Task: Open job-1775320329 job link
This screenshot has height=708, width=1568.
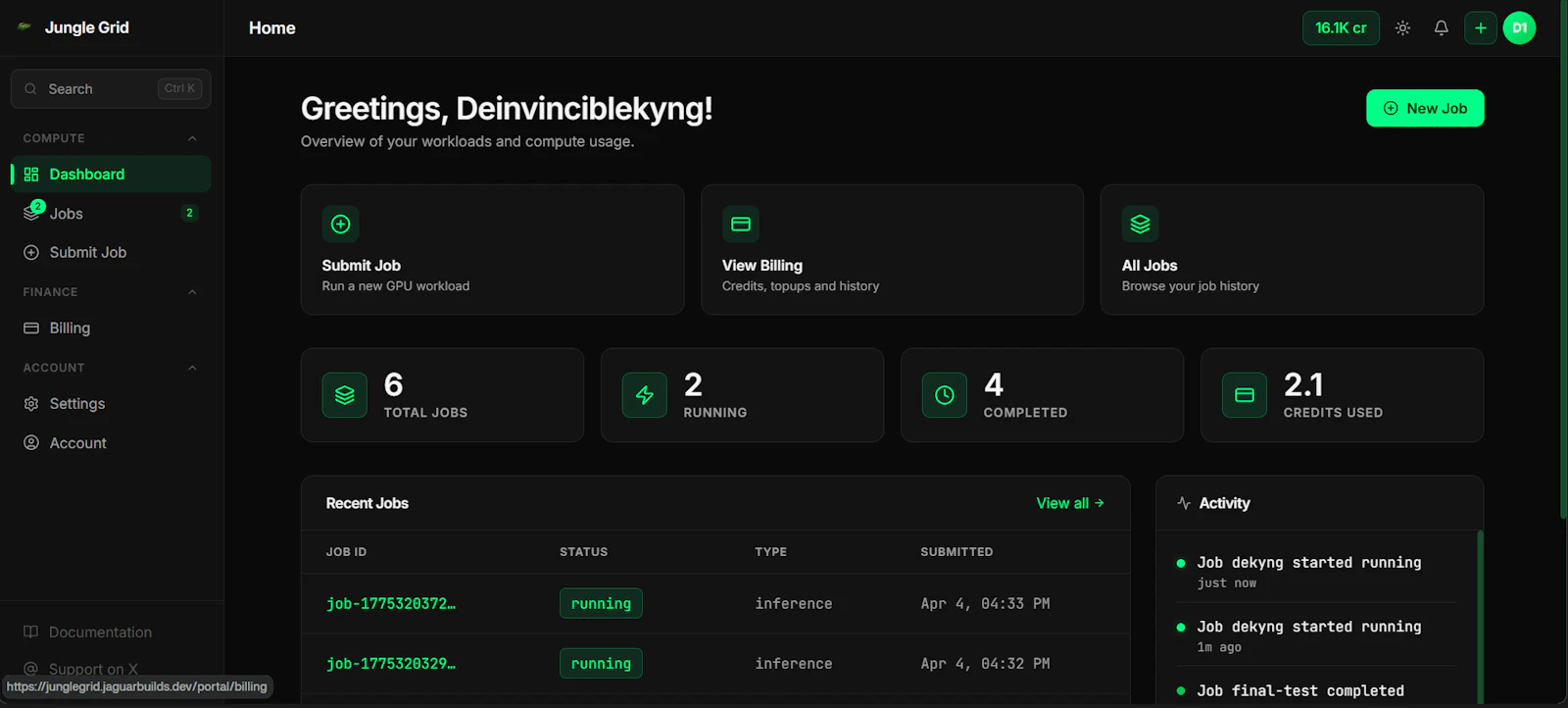Action: [x=391, y=664]
